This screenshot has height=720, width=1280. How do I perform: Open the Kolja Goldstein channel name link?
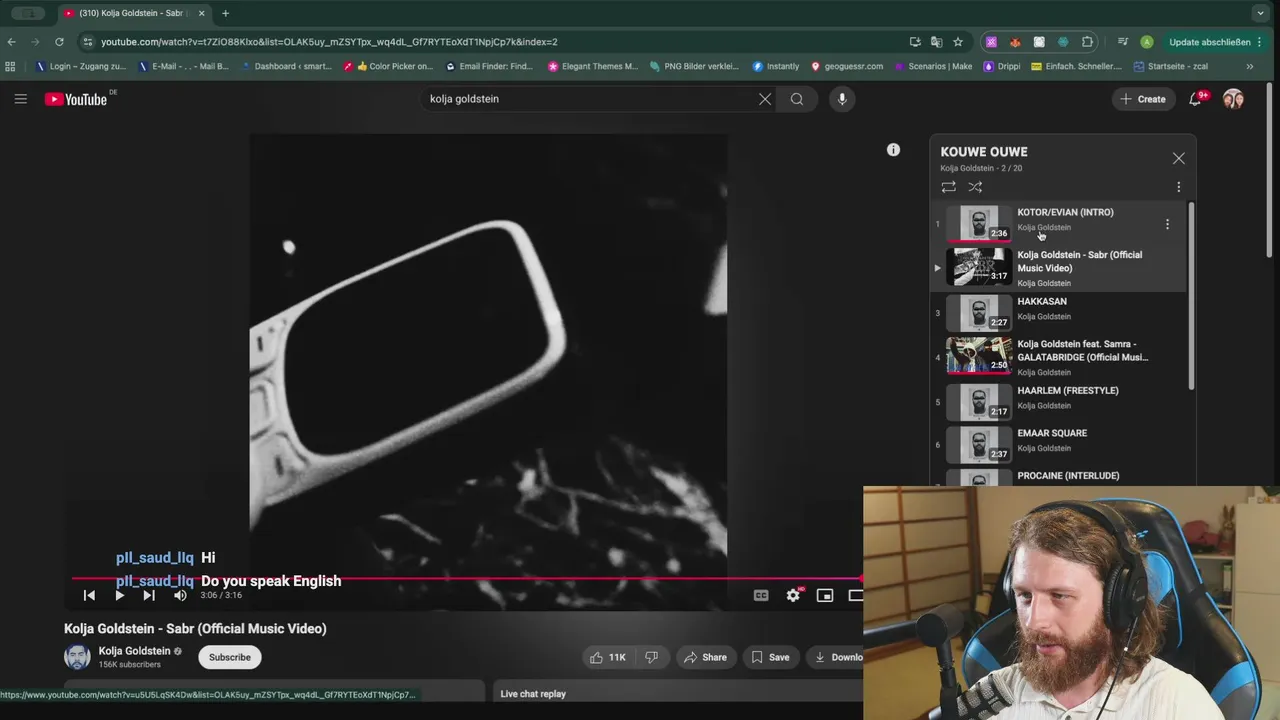click(x=134, y=651)
